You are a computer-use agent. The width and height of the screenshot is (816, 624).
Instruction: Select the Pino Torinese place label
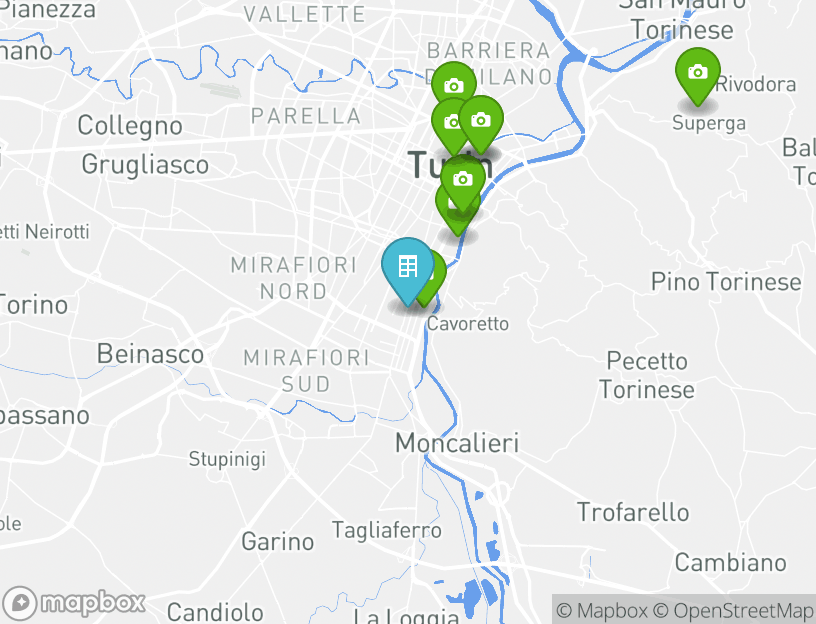[x=726, y=282]
